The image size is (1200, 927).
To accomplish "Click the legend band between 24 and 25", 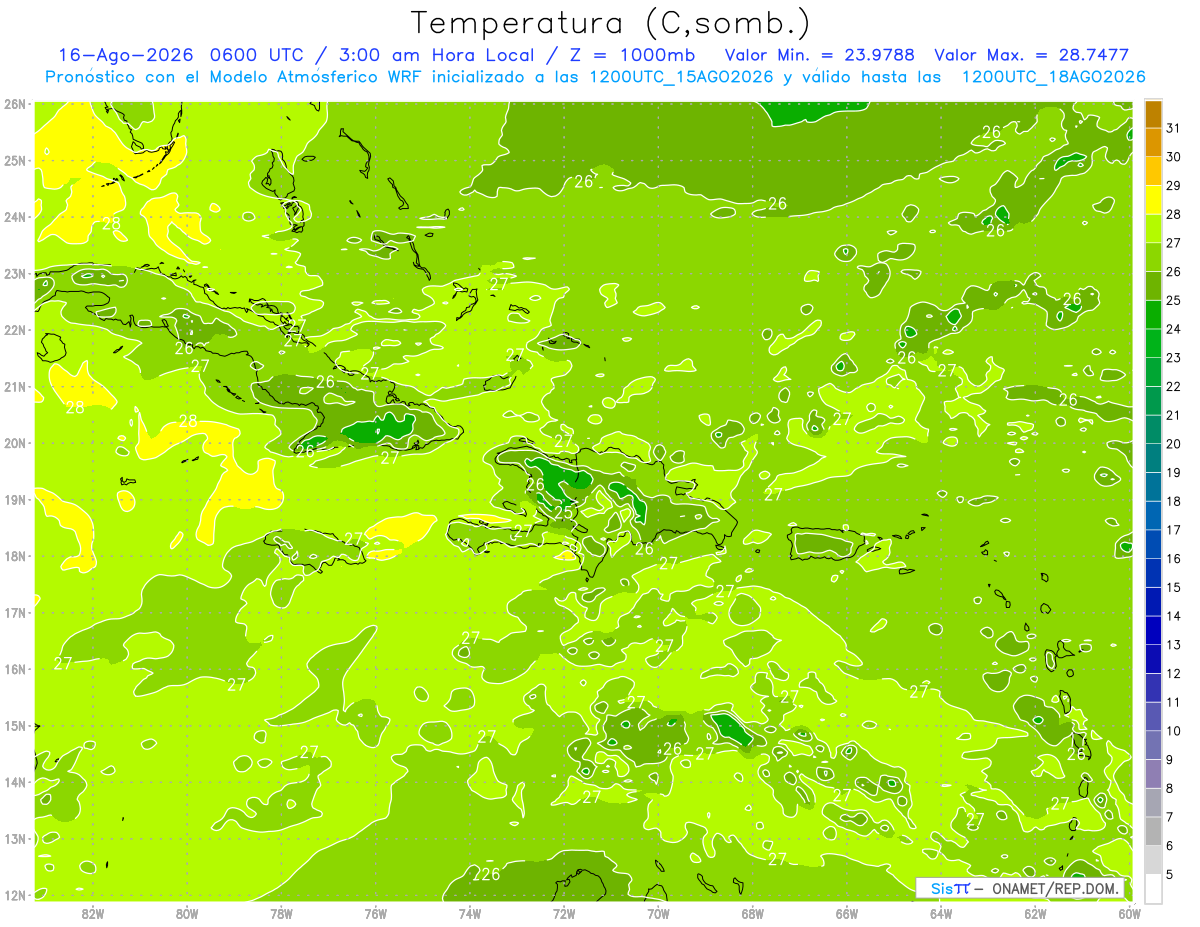I will [x=1153, y=314].
